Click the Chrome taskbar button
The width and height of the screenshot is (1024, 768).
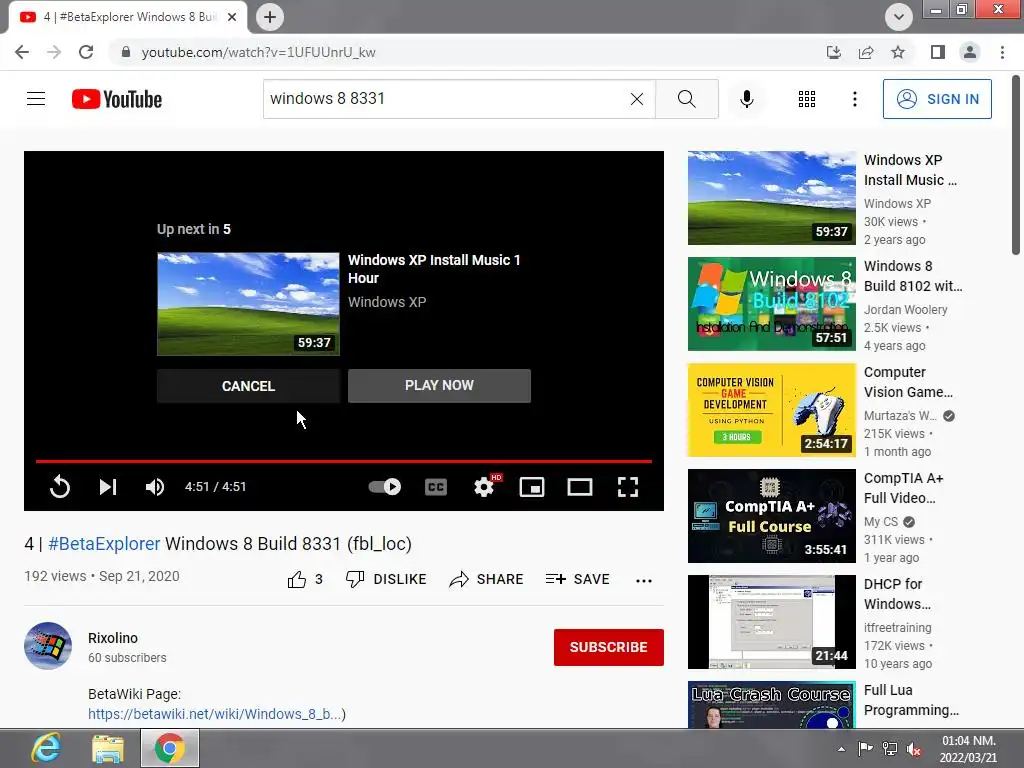tap(170, 748)
